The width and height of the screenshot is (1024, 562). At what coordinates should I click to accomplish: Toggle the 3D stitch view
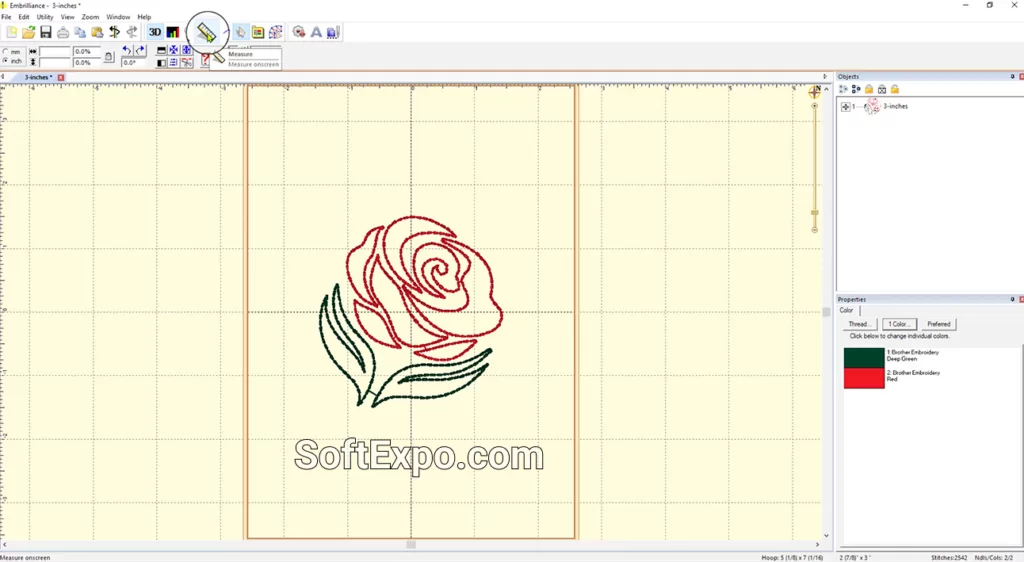pyautogui.click(x=155, y=32)
